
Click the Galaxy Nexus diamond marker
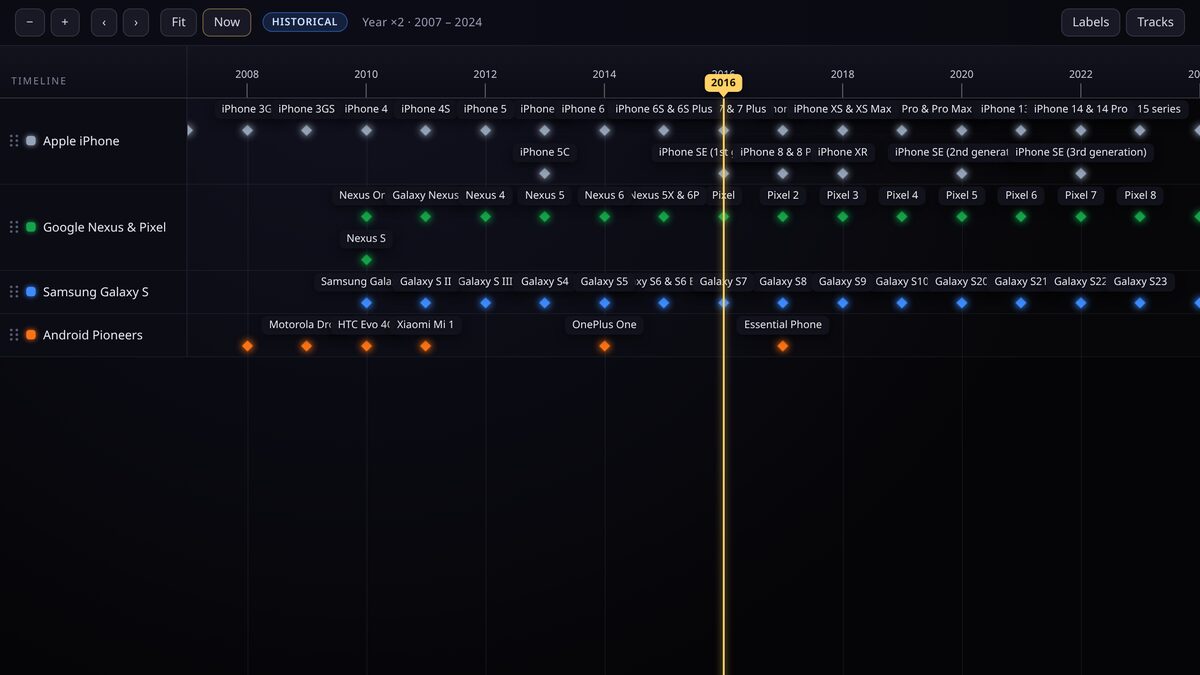coord(426,216)
